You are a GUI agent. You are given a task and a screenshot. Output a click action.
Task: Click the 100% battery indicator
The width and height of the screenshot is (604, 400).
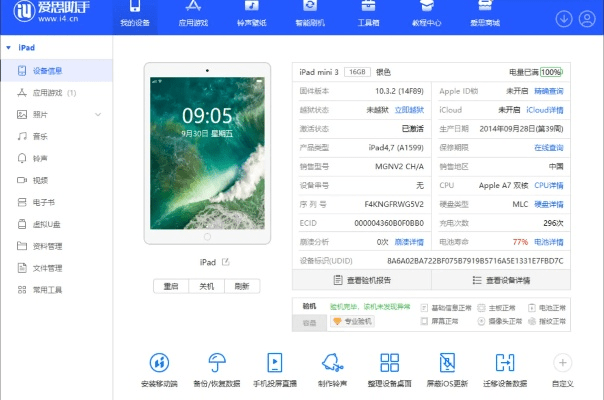tap(551, 72)
